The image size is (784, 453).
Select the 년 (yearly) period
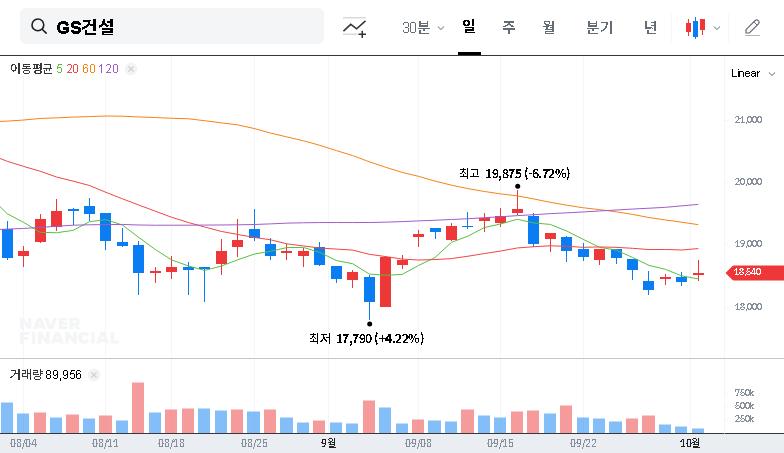coord(650,28)
